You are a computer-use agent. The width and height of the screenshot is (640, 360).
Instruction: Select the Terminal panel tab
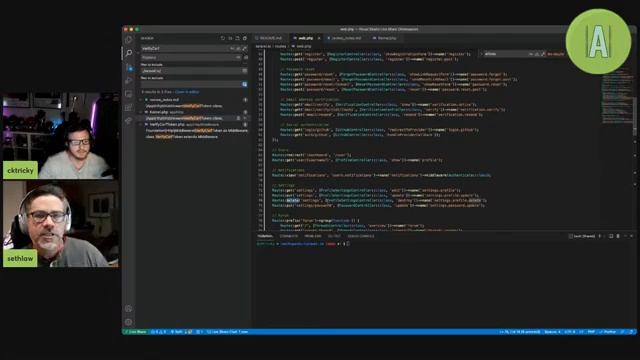pyautogui.click(x=265, y=236)
